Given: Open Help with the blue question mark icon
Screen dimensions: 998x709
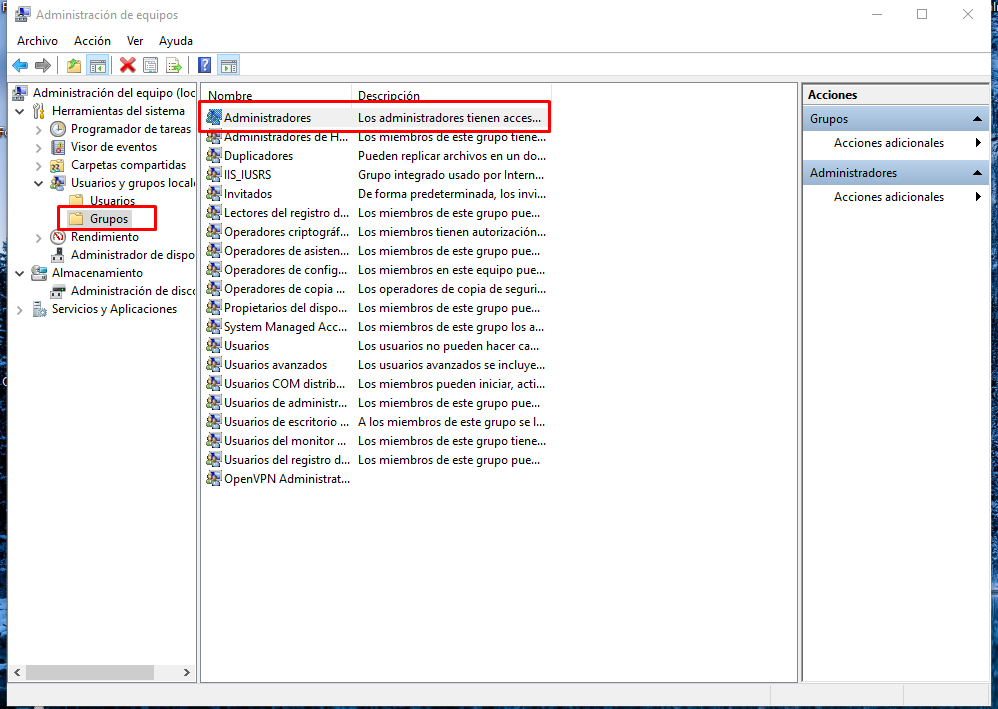Looking at the screenshot, I should pyautogui.click(x=204, y=66).
